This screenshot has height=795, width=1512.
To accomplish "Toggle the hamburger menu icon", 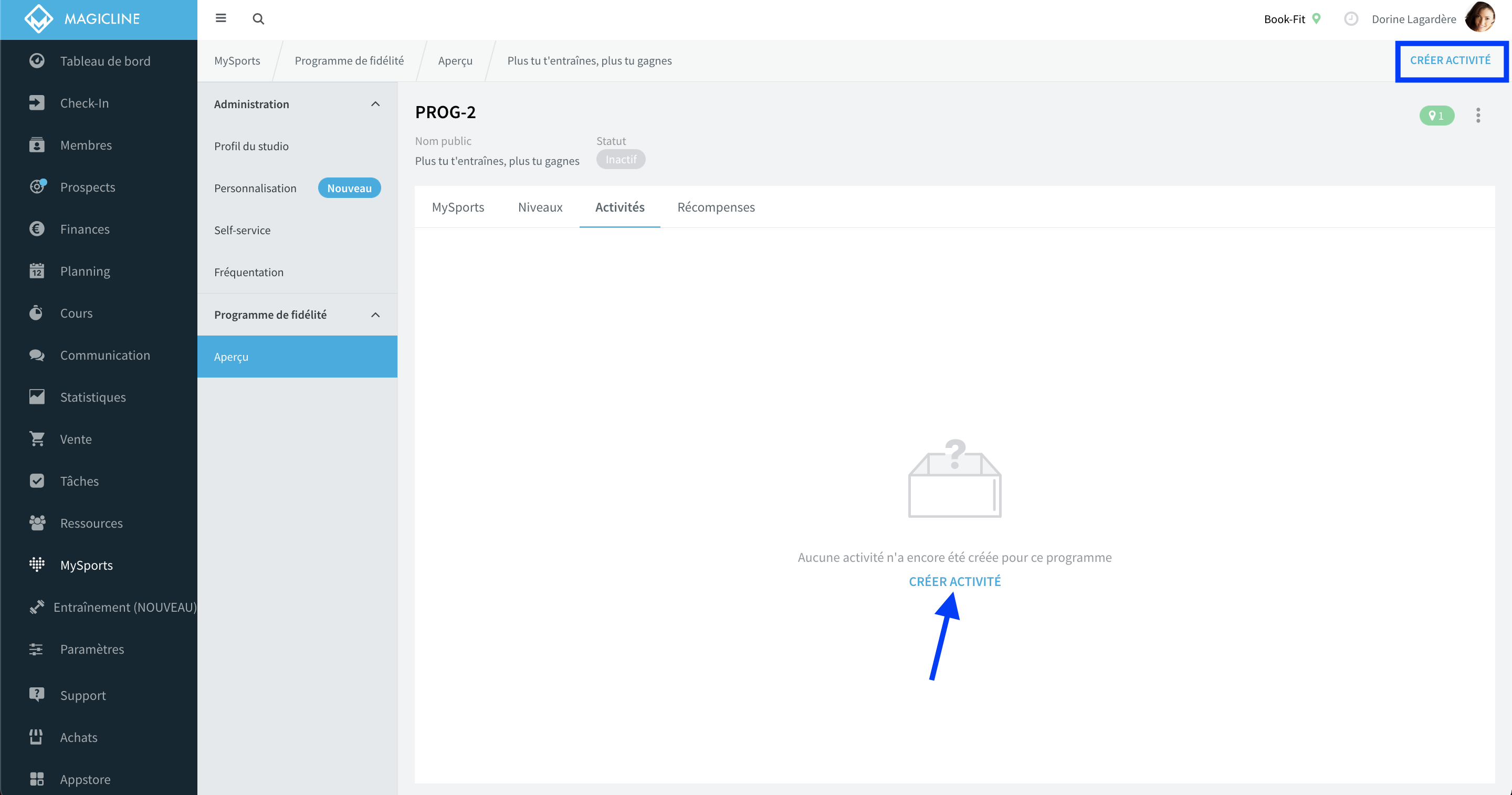I will coord(220,18).
